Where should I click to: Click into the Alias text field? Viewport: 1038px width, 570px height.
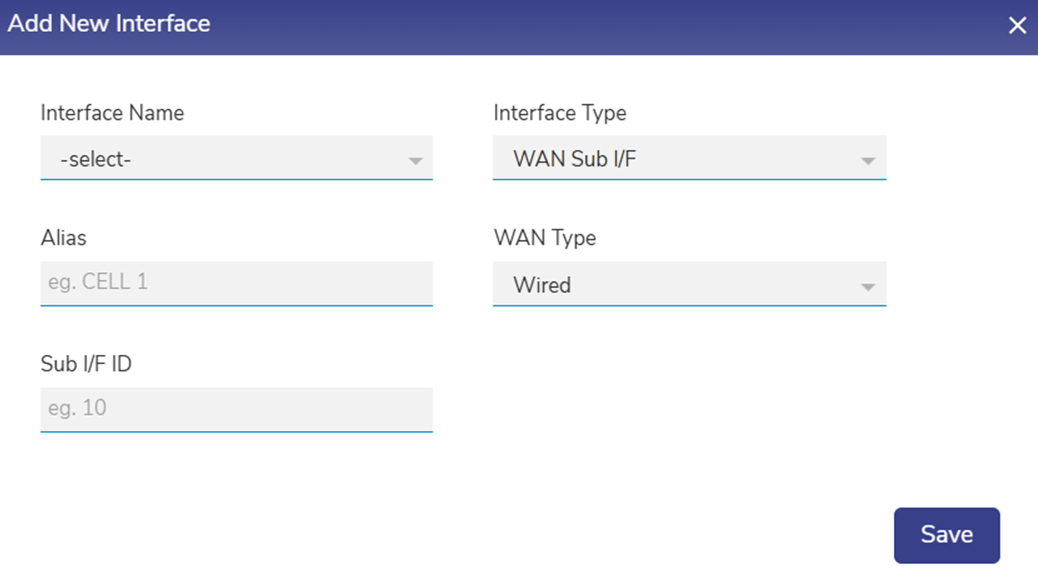coord(236,283)
